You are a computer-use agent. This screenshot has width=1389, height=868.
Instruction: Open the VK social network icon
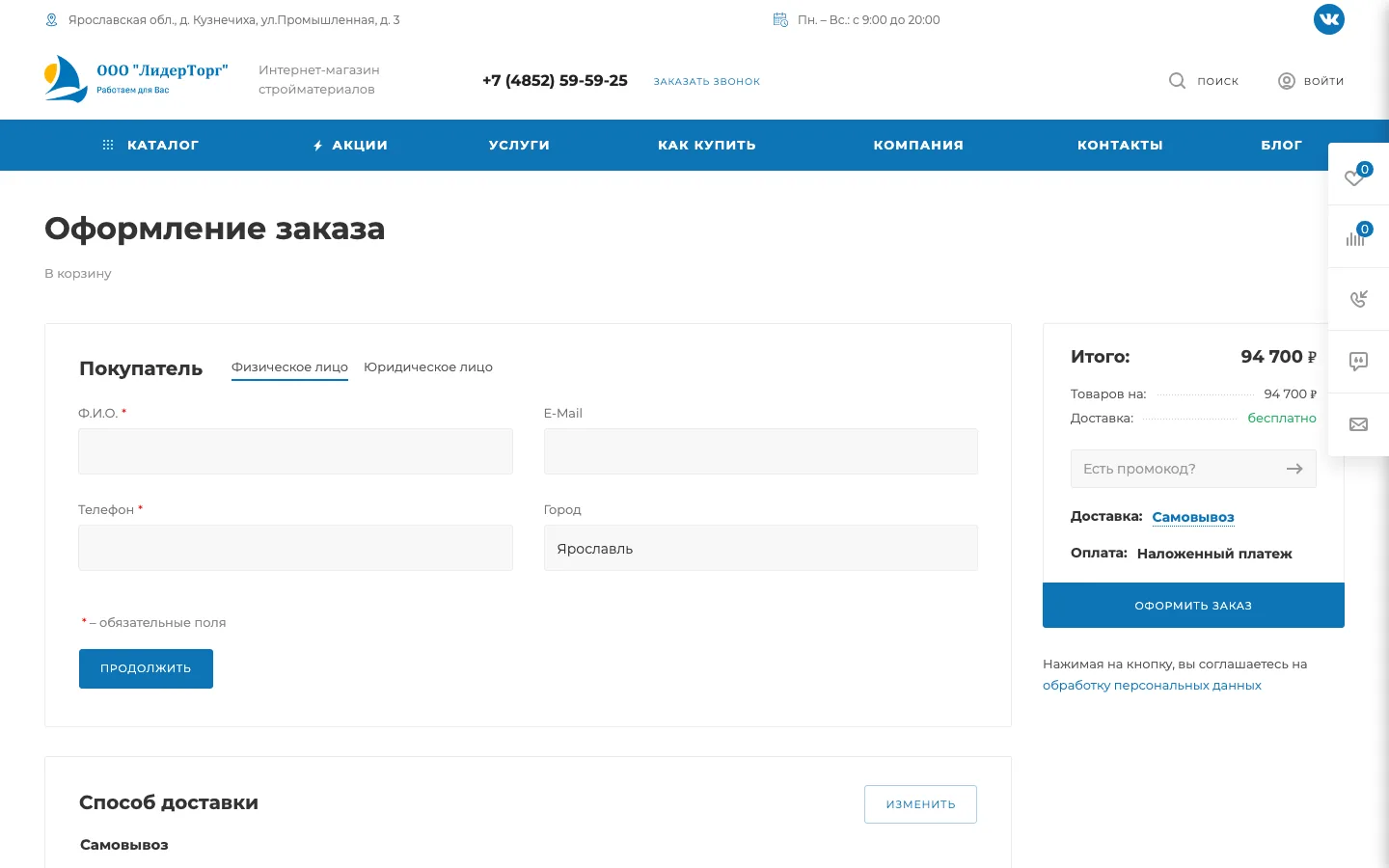tap(1329, 19)
